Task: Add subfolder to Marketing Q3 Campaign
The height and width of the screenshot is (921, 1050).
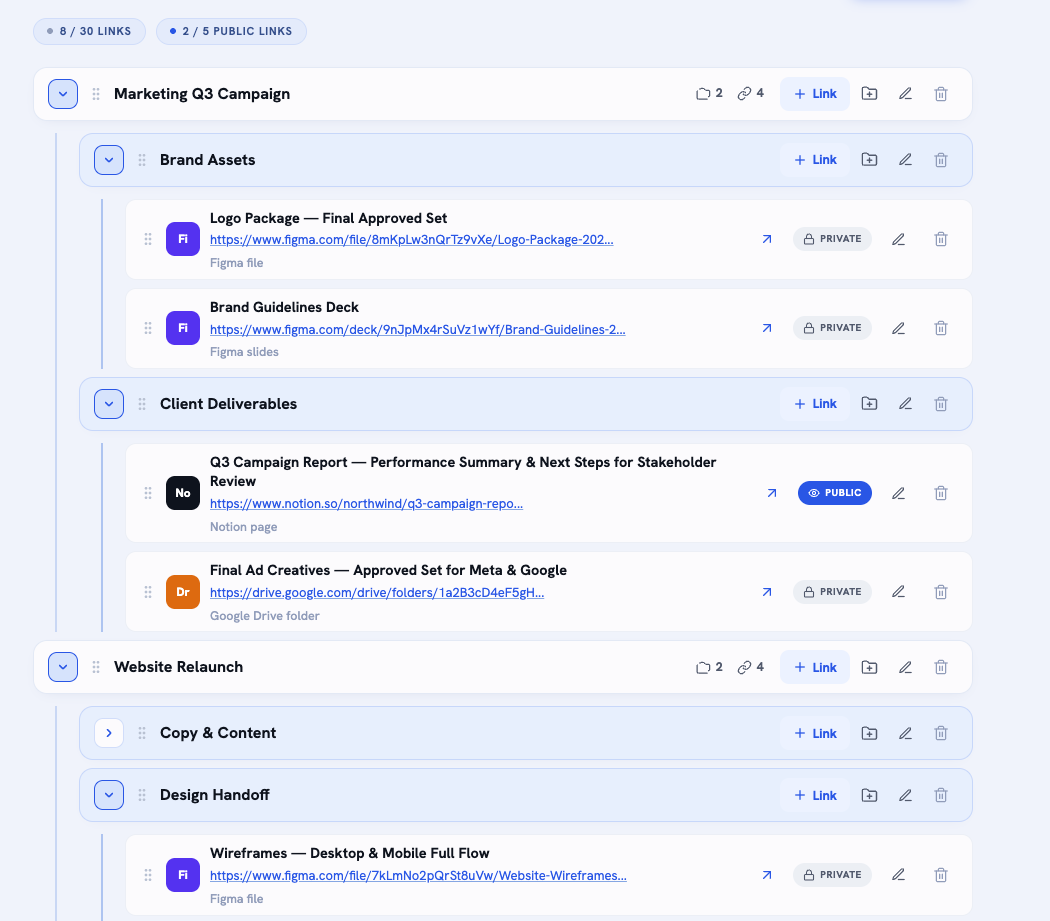Action: [869, 94]
